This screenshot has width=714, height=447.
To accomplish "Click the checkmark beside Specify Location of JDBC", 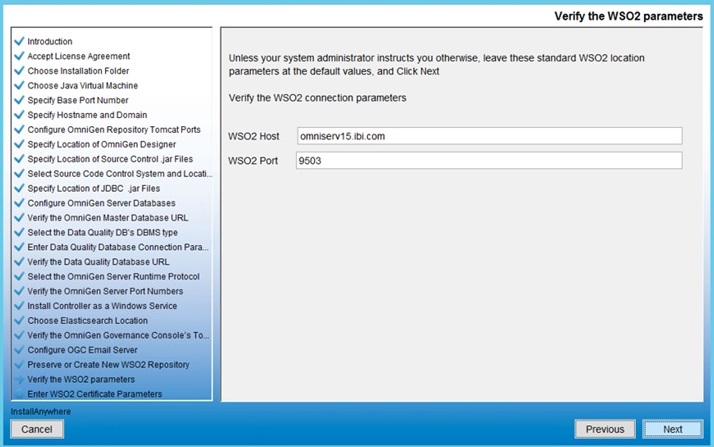I will coord(19,188).
